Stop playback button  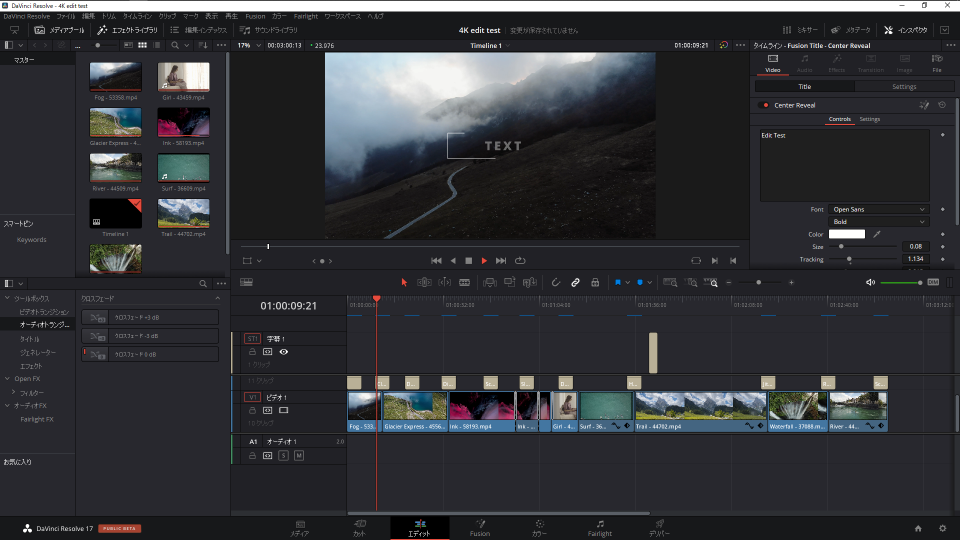(468, 261)
